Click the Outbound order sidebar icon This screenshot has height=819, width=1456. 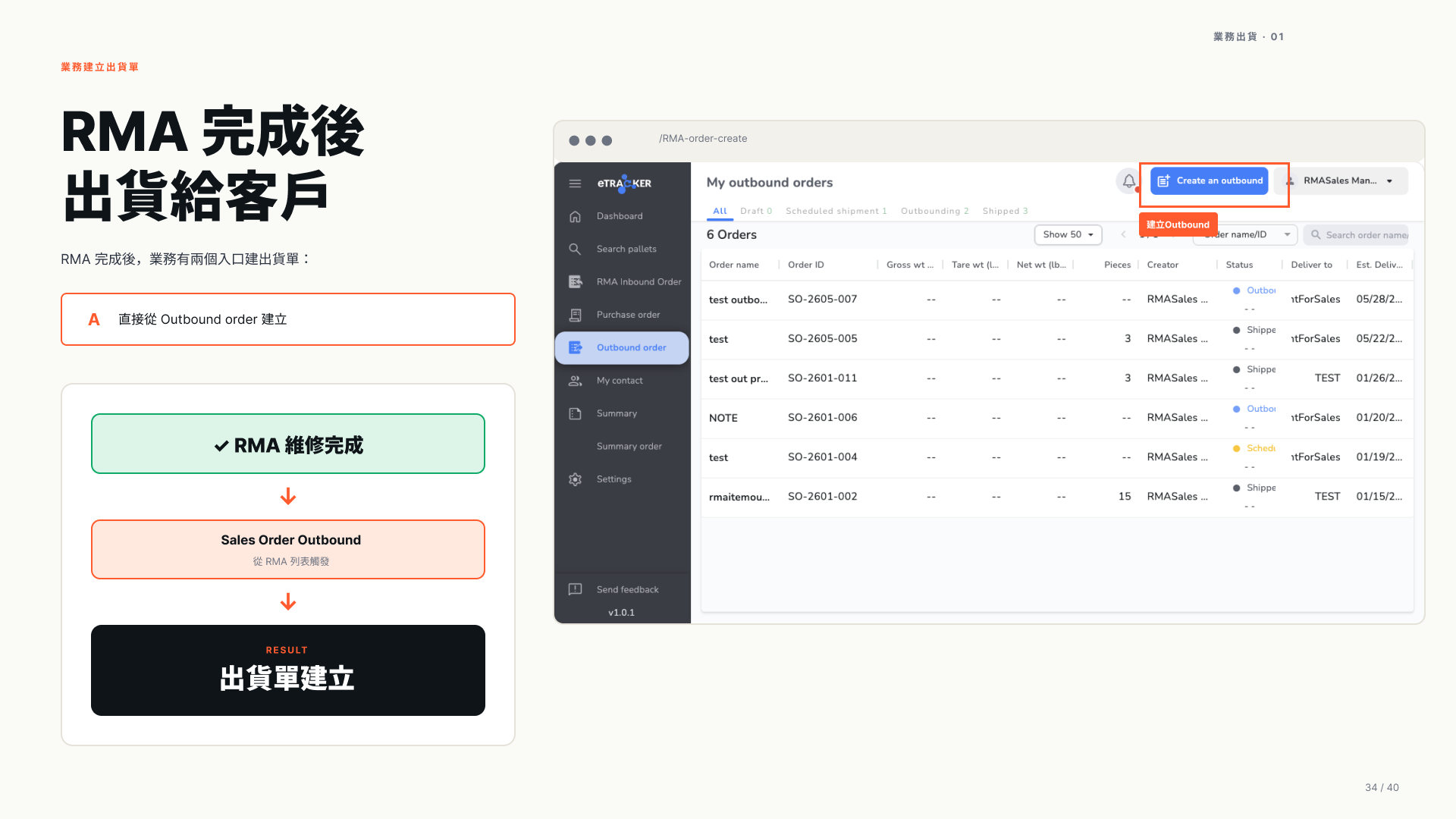(x=575, y=347)
